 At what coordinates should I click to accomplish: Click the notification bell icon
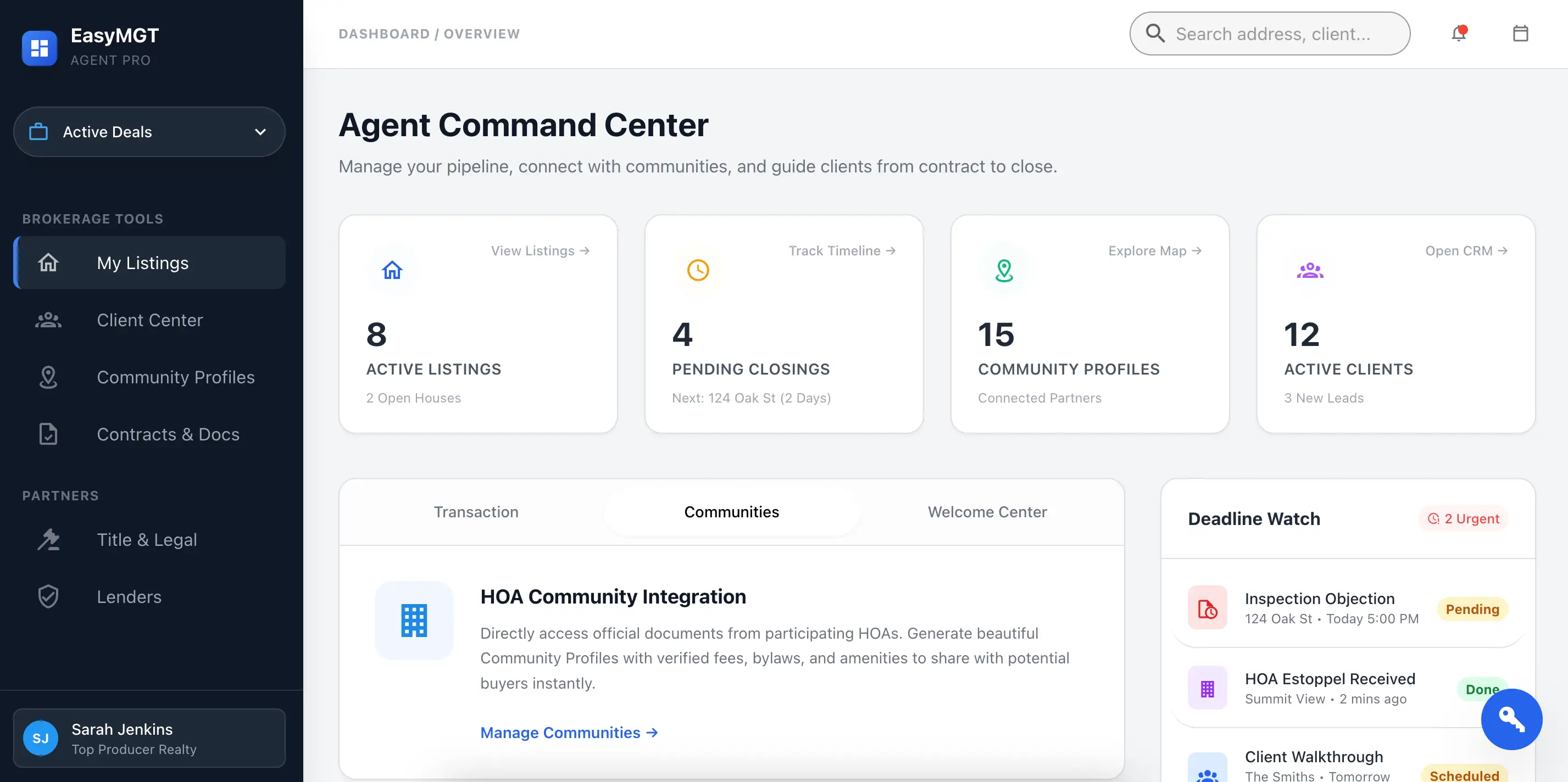tap(1459, 33)
